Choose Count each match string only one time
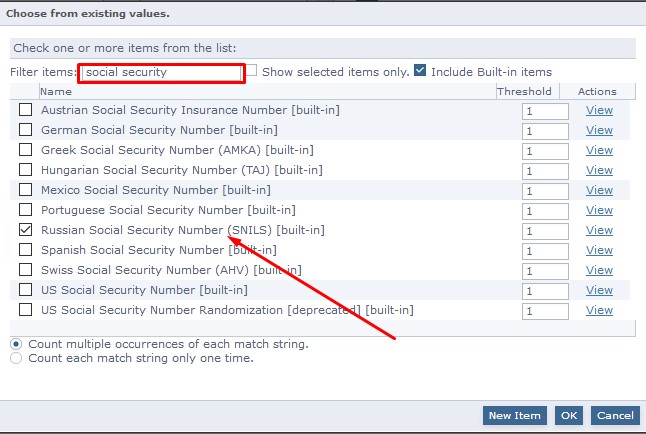 [16, 358]
